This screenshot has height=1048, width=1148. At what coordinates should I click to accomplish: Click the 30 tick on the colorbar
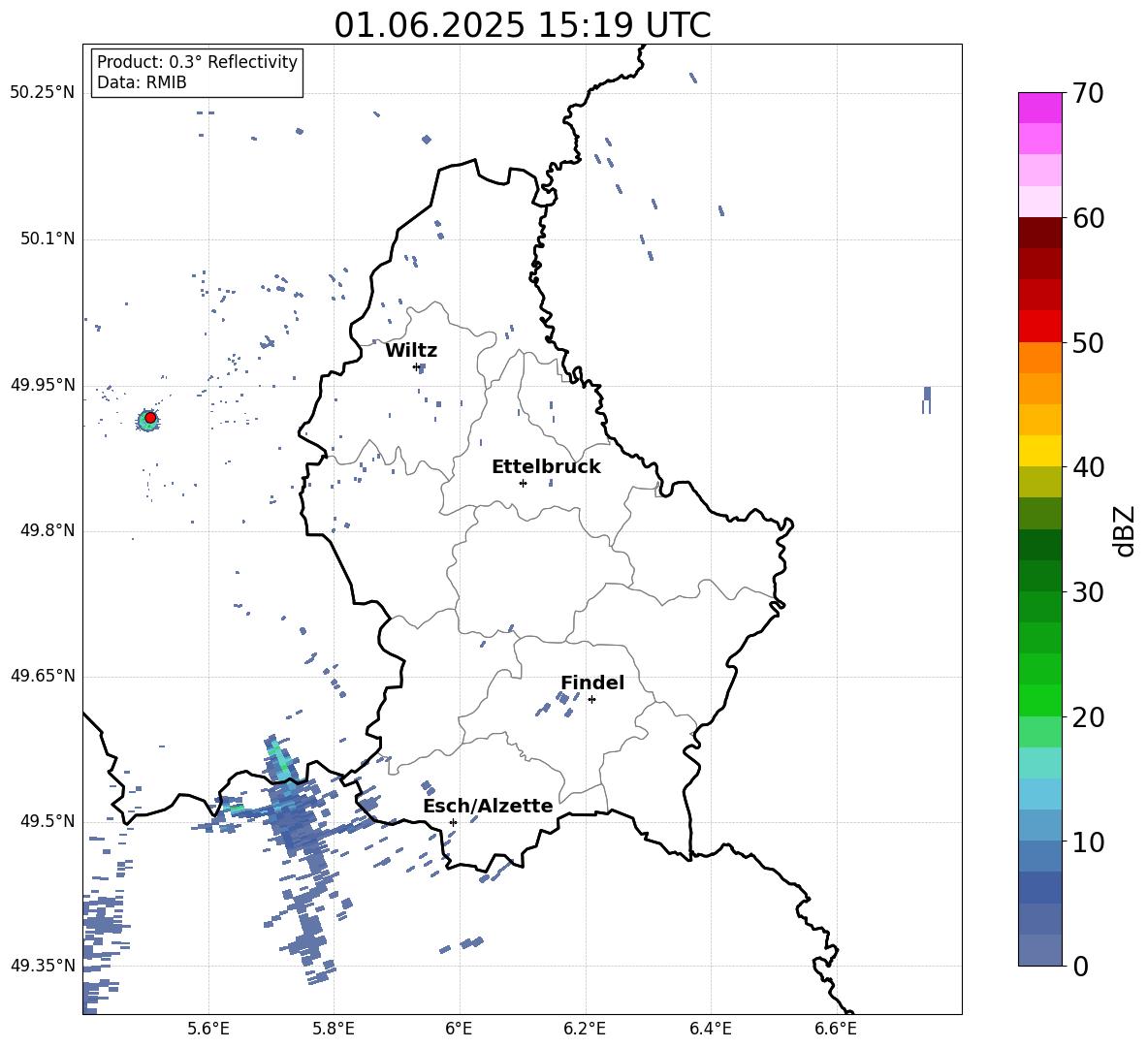pyautogui.click(x=1089, y=591)
